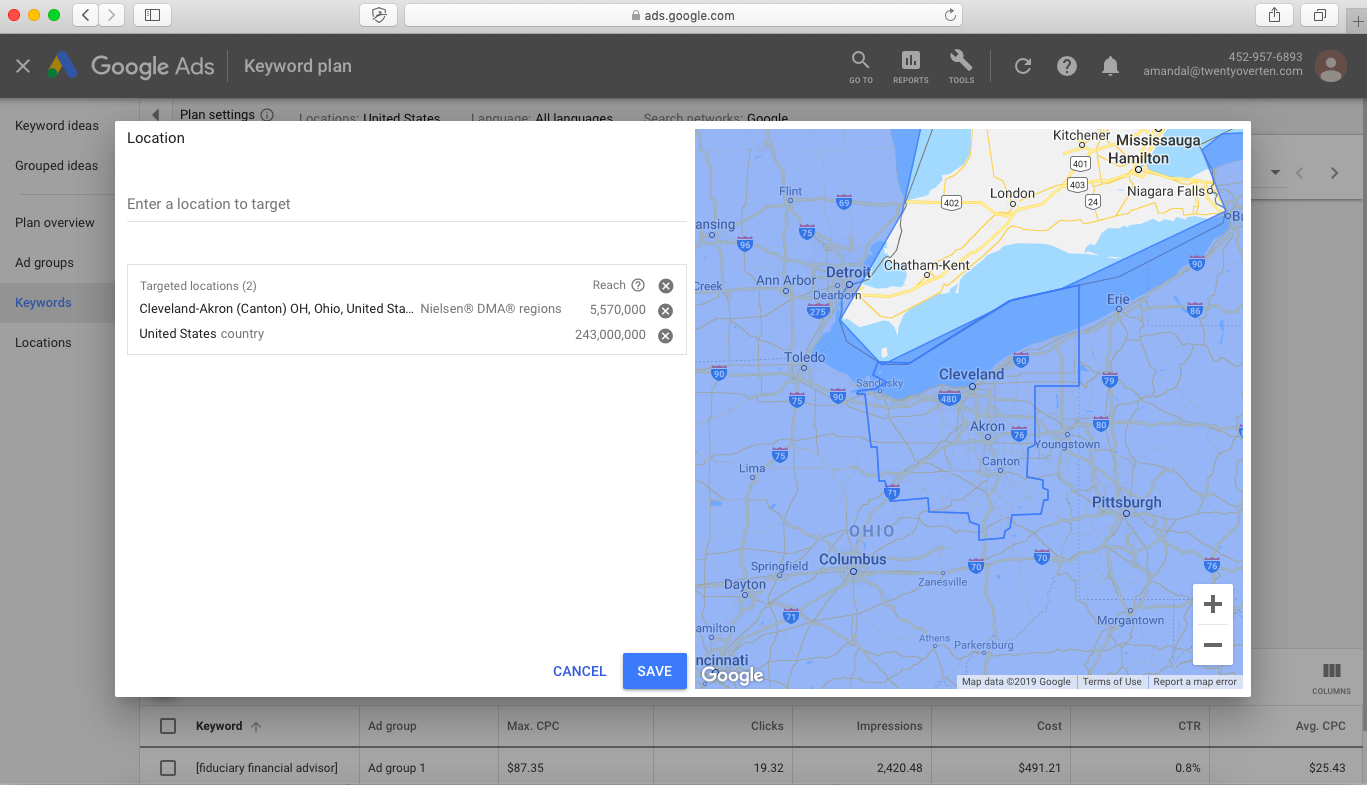Zoom out on the map
This screenshot has width=1367, height=785.
[x=1213, y=645]
